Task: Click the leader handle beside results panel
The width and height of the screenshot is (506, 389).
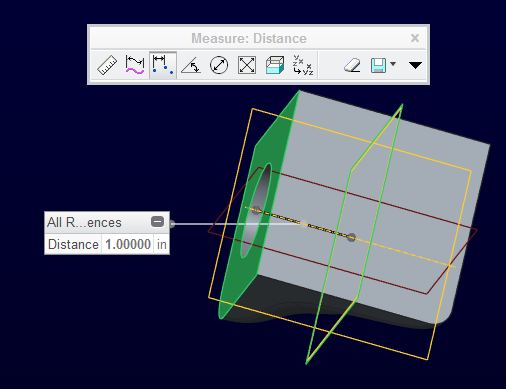Action: tap(172, 224)
